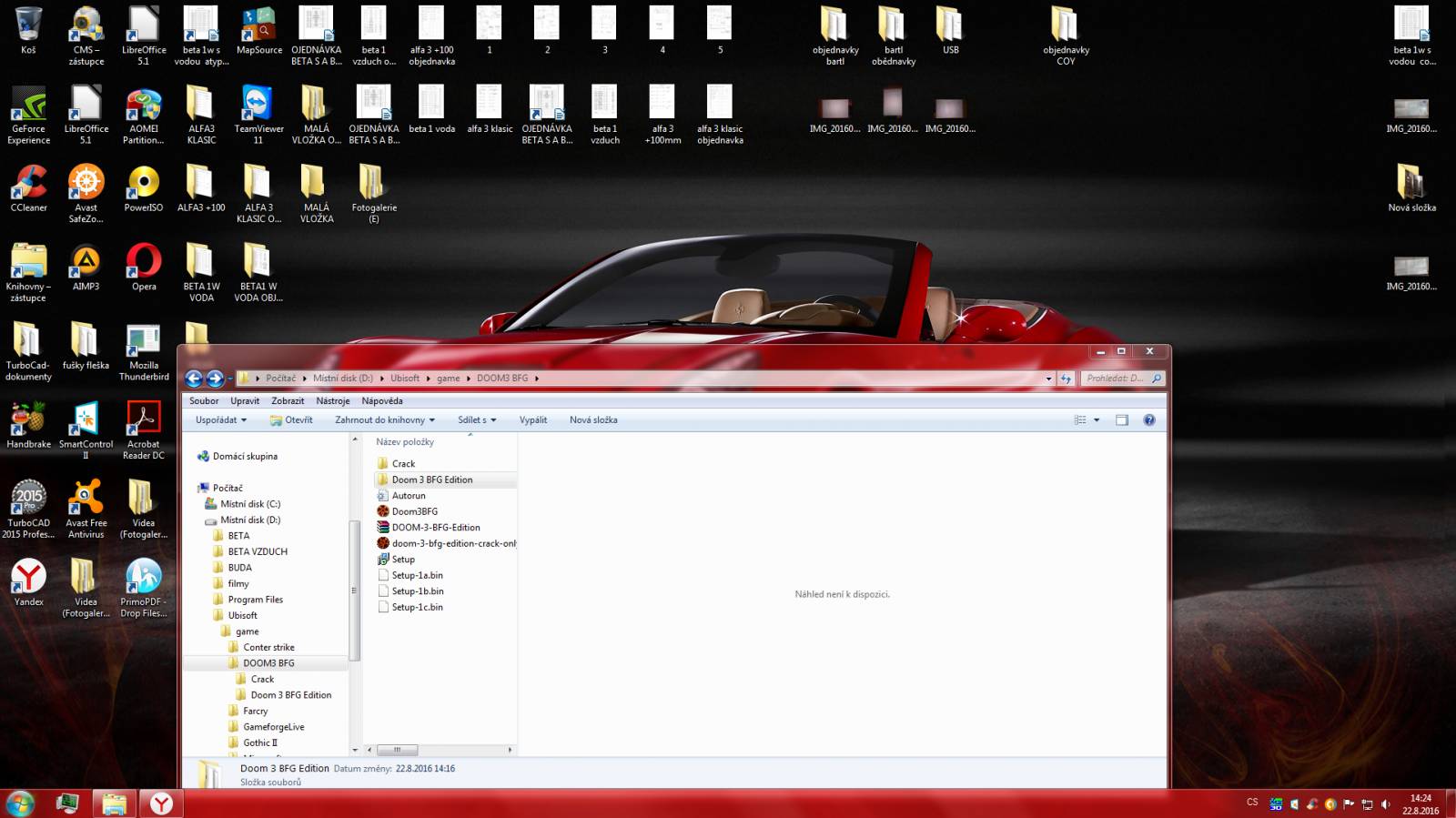1456x818 pixels.
Task: Select Domácí skupina in navigation pane
Action: pos(245,457)
